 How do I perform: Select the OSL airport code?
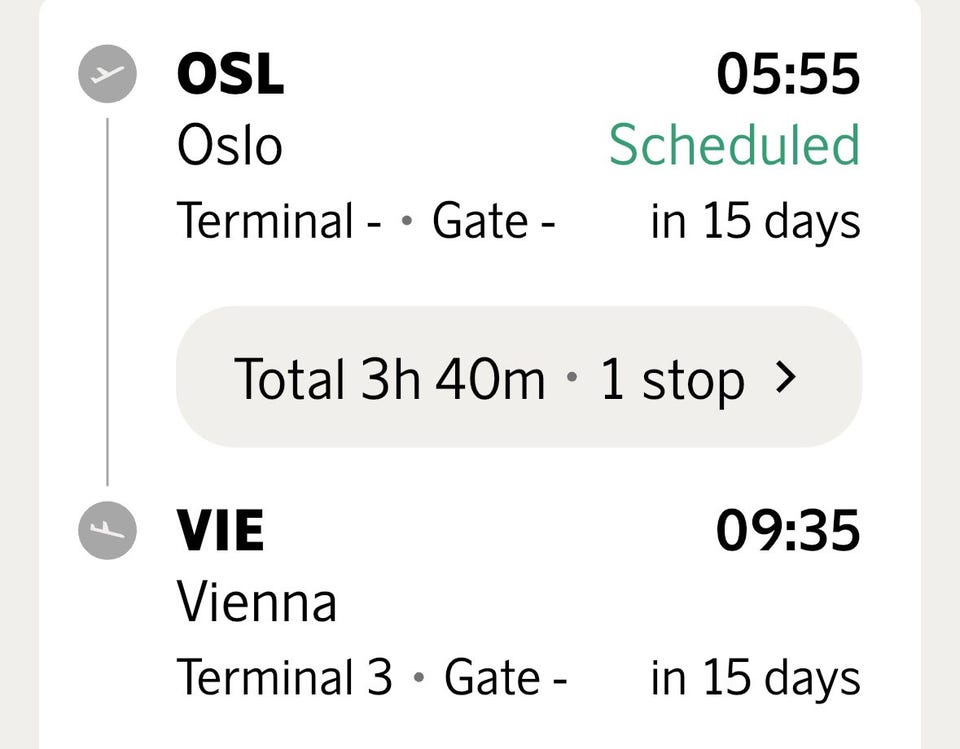tap(230, 74)
